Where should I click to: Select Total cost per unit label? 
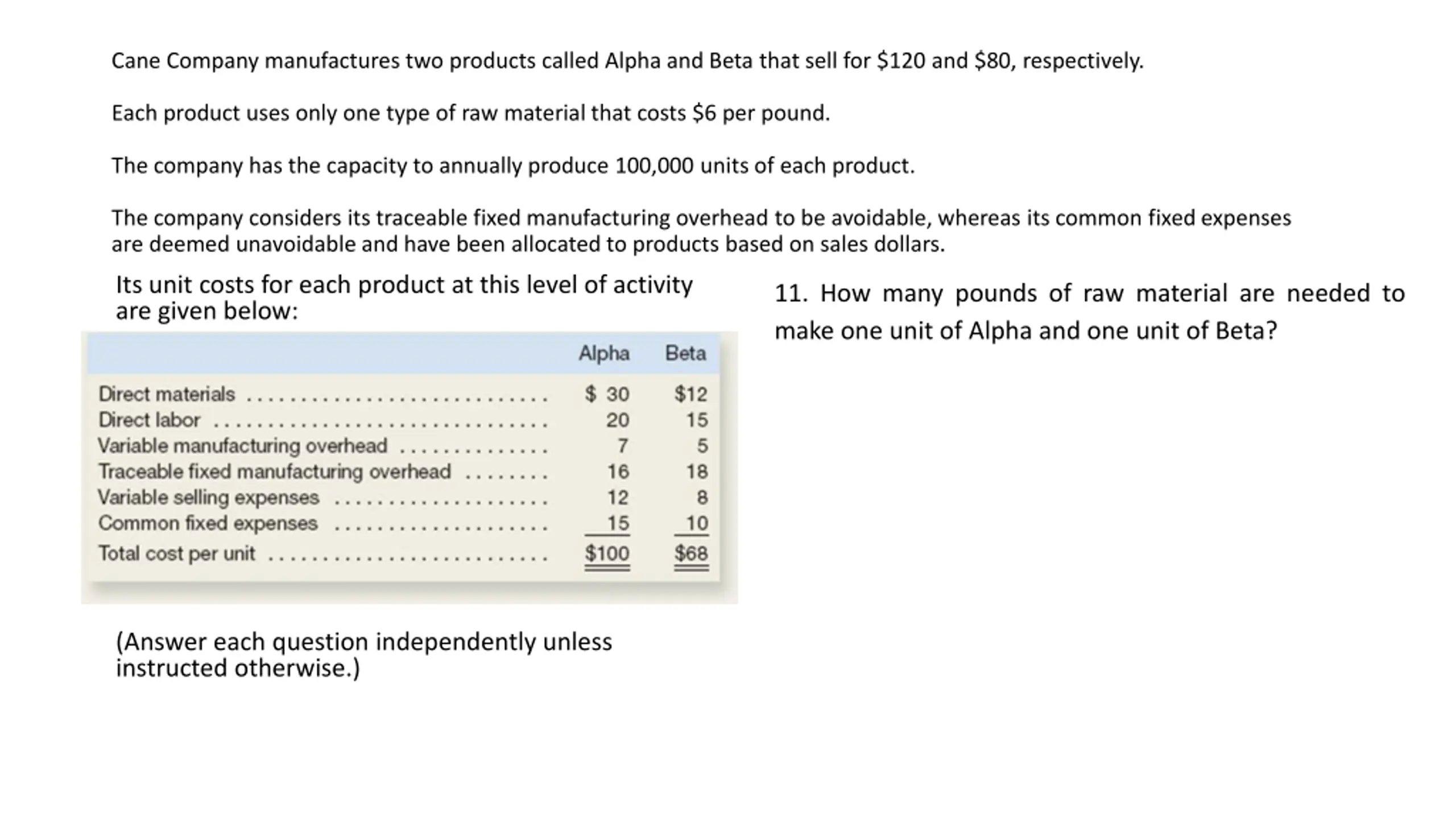pos(177,553)
